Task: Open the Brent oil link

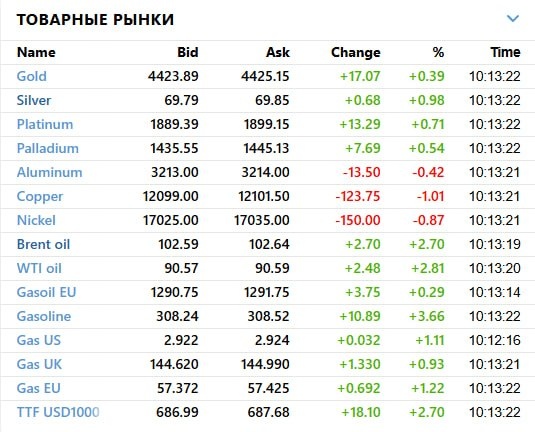Action: pyautogui.click(x=43, y=244)
